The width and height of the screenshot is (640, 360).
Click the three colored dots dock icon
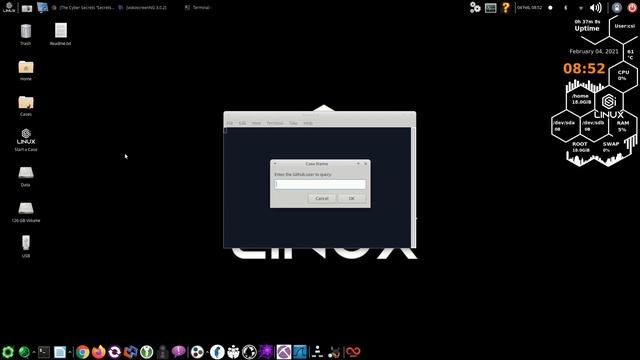(x=197, y=351)
